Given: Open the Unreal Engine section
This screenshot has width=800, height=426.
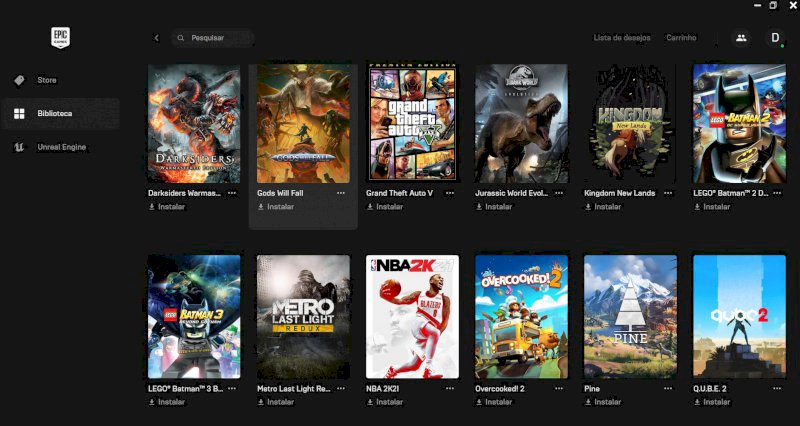Looking at the screenshot, I should click(60, 147).
